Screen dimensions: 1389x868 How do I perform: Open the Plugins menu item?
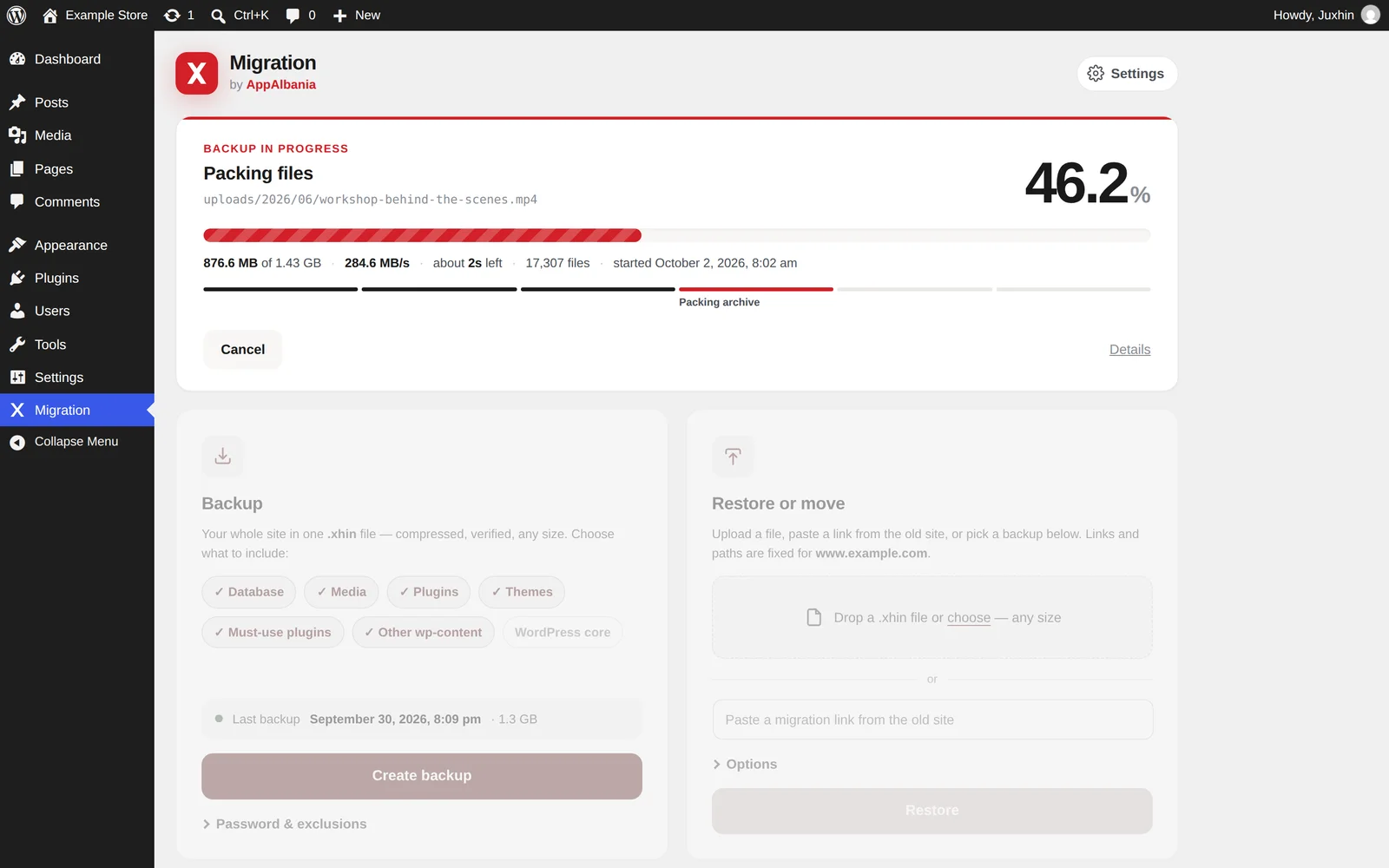[77, 278]
